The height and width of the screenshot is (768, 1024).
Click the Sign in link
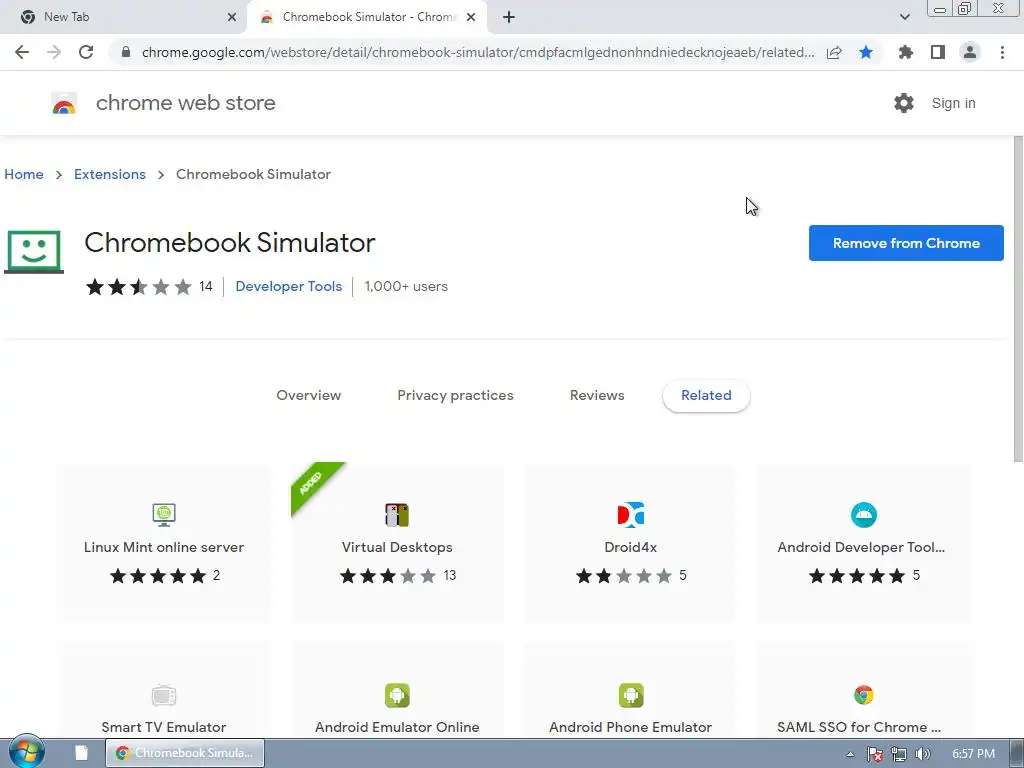(x=953, y=103)
